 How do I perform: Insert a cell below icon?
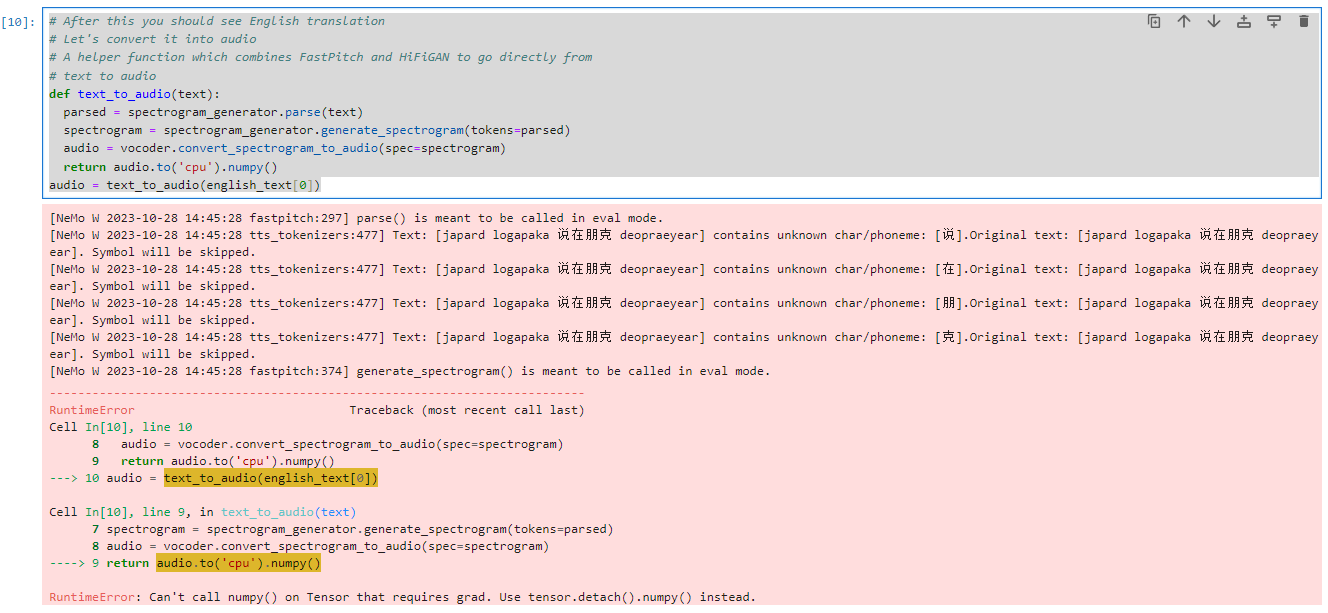tap(1274, 21)
